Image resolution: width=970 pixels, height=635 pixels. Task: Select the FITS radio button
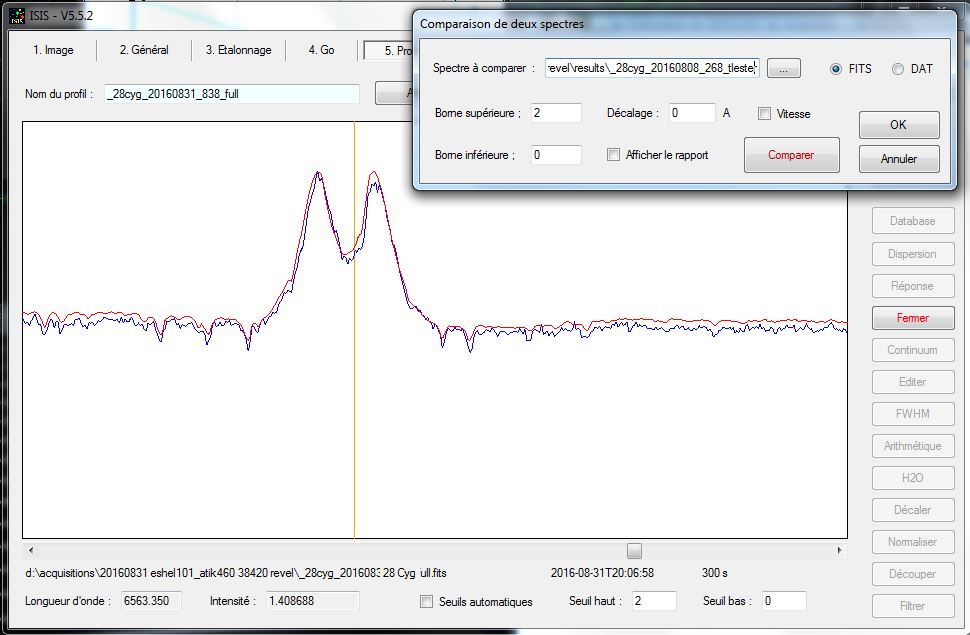(x=836, y=69)
